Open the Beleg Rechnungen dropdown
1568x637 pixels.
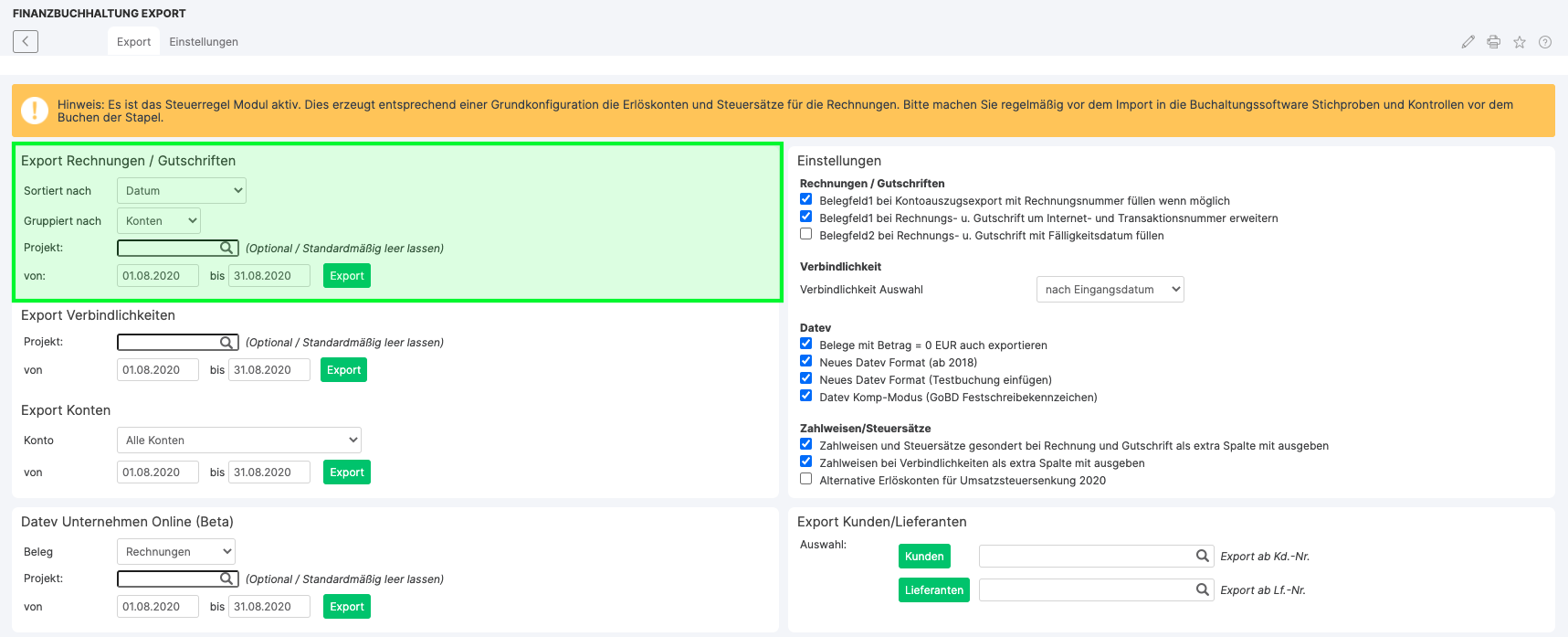175,552
